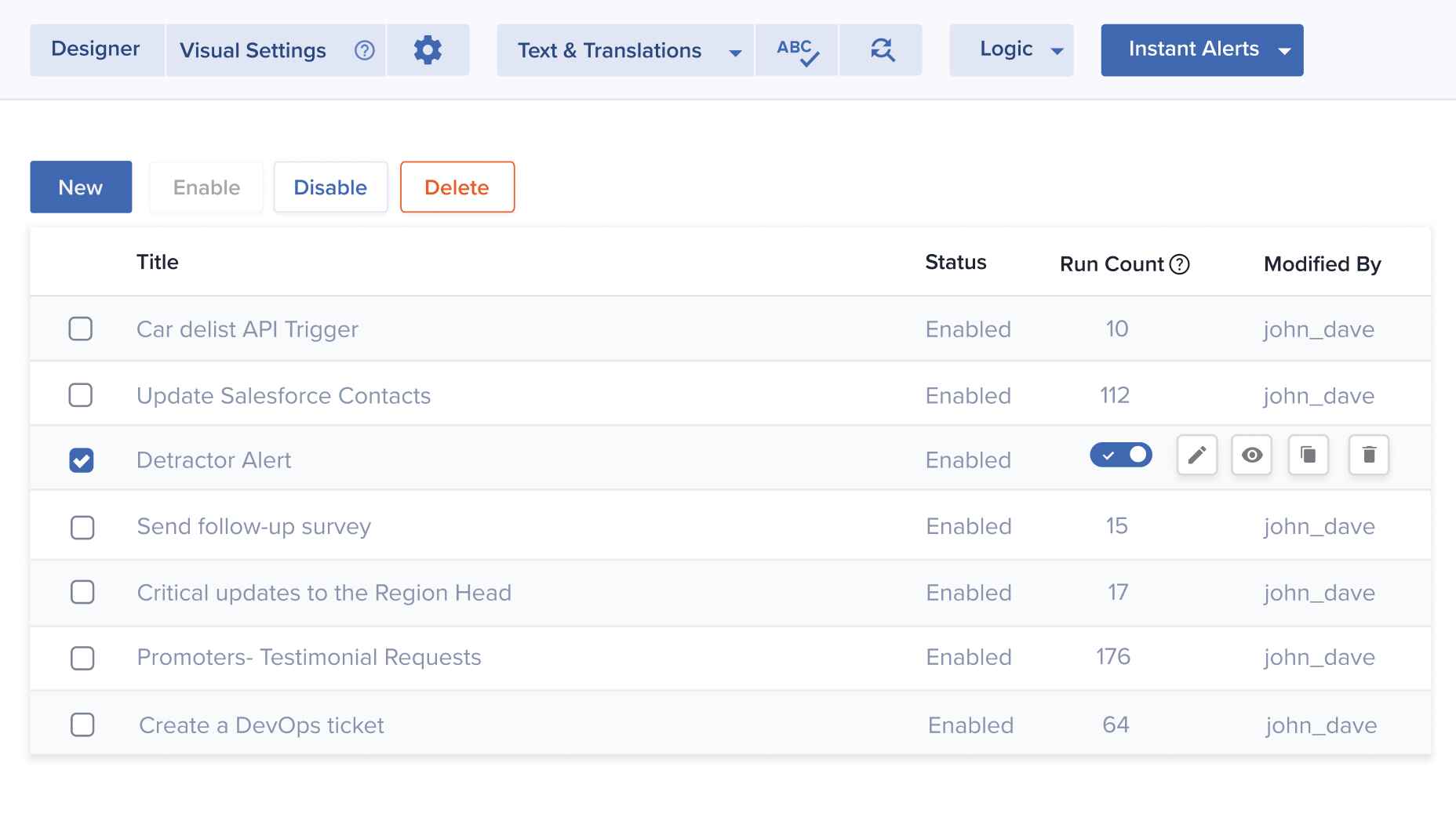The image size is (1456, 817).
Task: Select the Create a DevOps ticket checkbox
Action: click(x=82, y=724)
